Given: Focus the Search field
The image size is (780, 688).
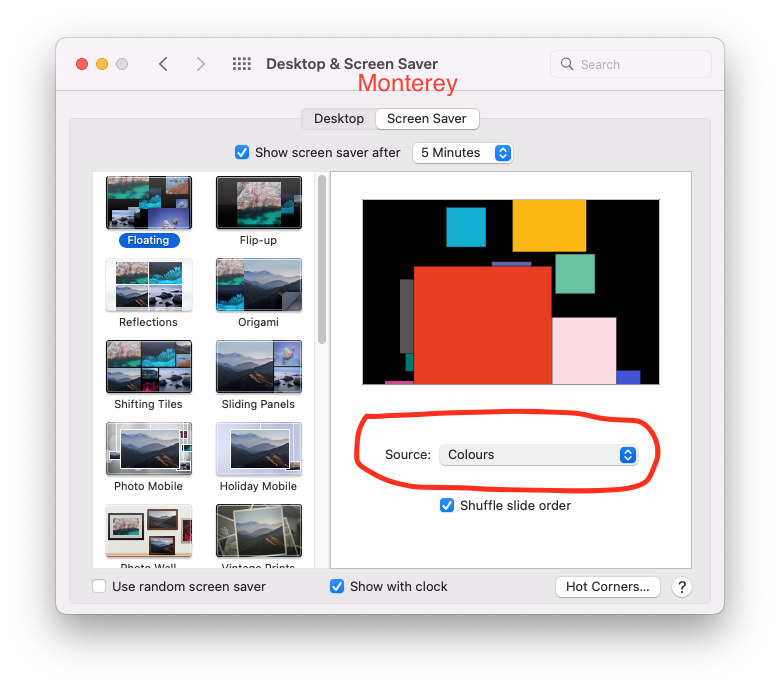Looking at the screenshot, I should 631,64.
